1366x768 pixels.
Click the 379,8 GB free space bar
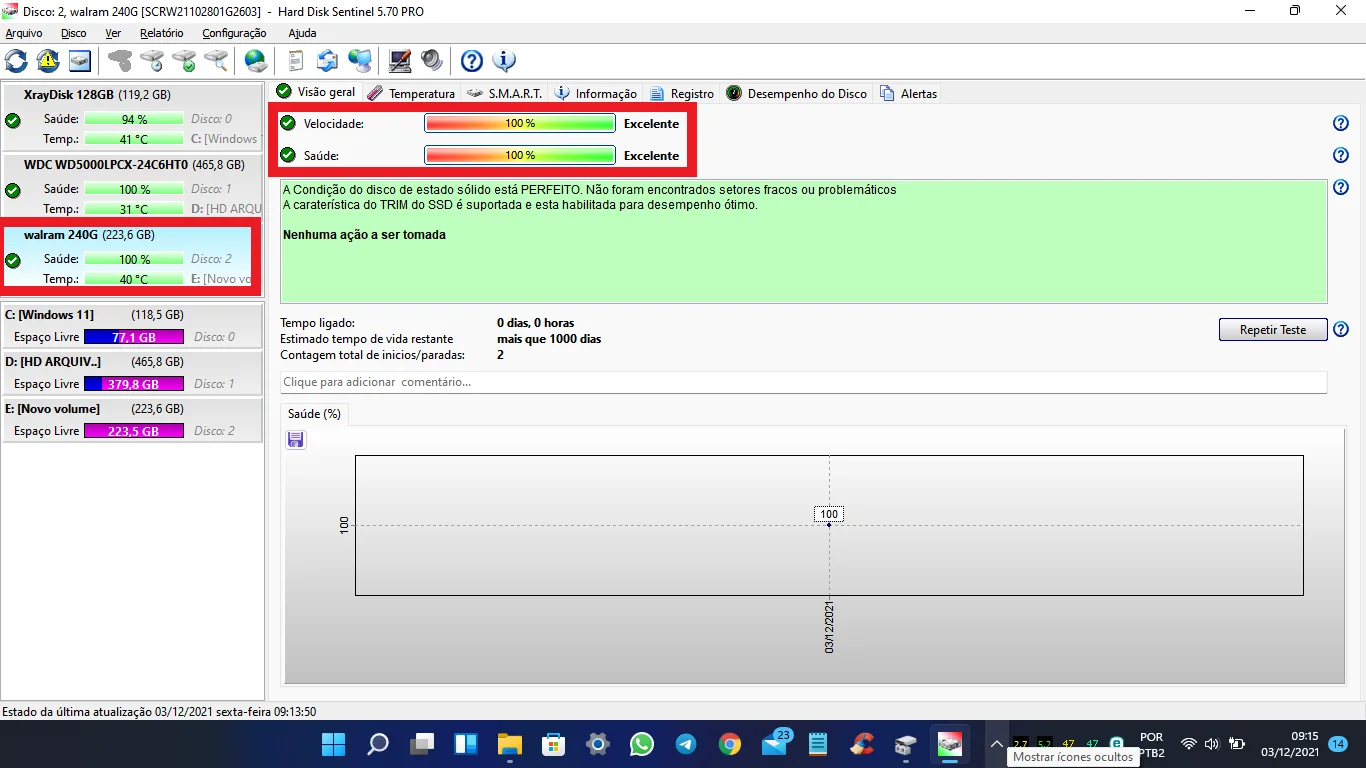click(x=134, y=384)
